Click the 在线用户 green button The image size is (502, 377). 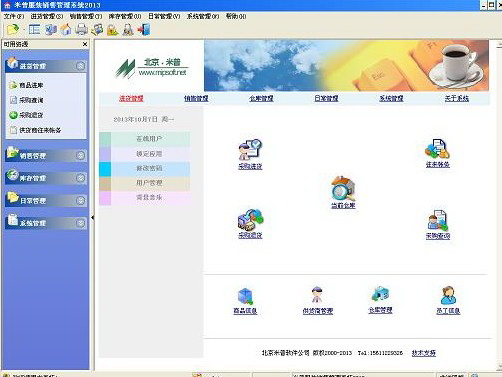point(145,139)
